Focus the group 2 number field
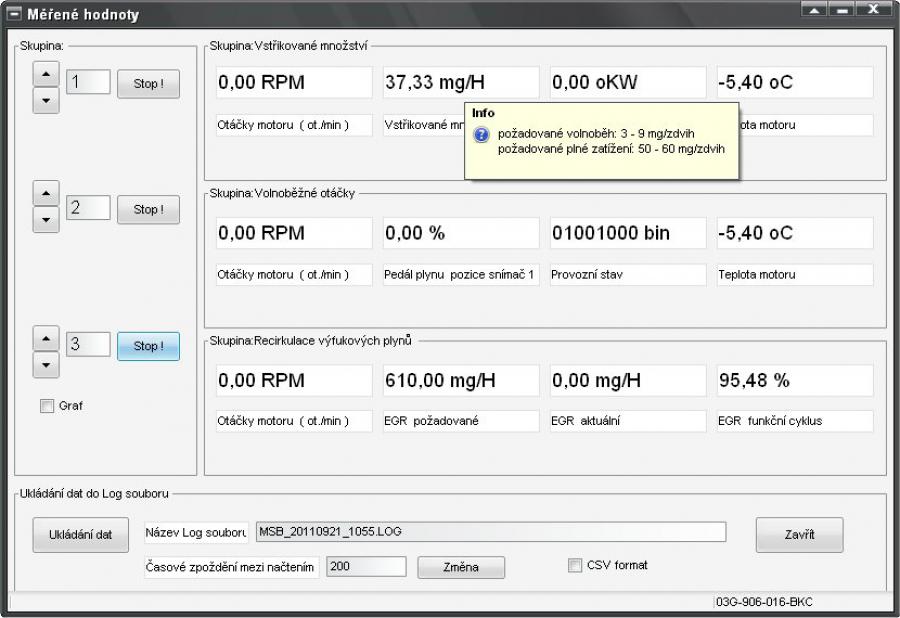The image size is (900, 618). [x=88, y=208]
